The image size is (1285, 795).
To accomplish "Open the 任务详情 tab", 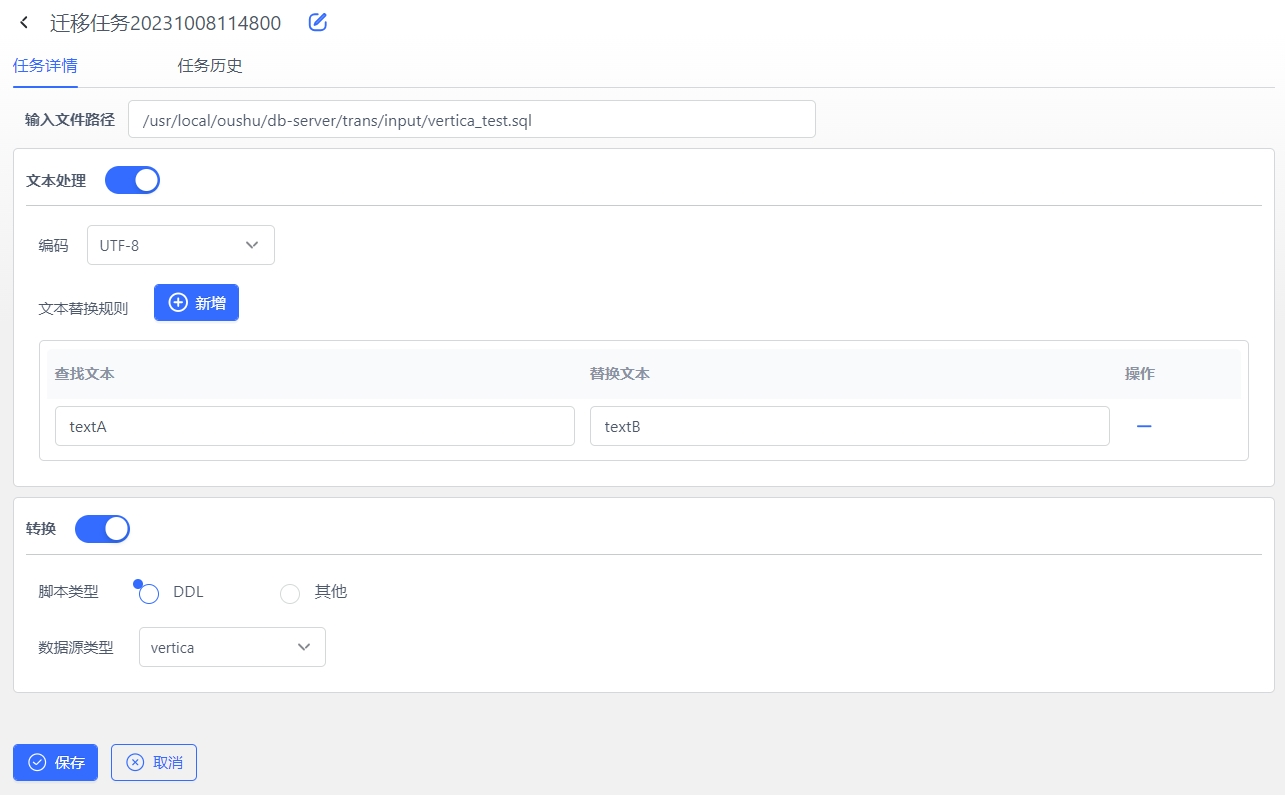I will (45, 66).
